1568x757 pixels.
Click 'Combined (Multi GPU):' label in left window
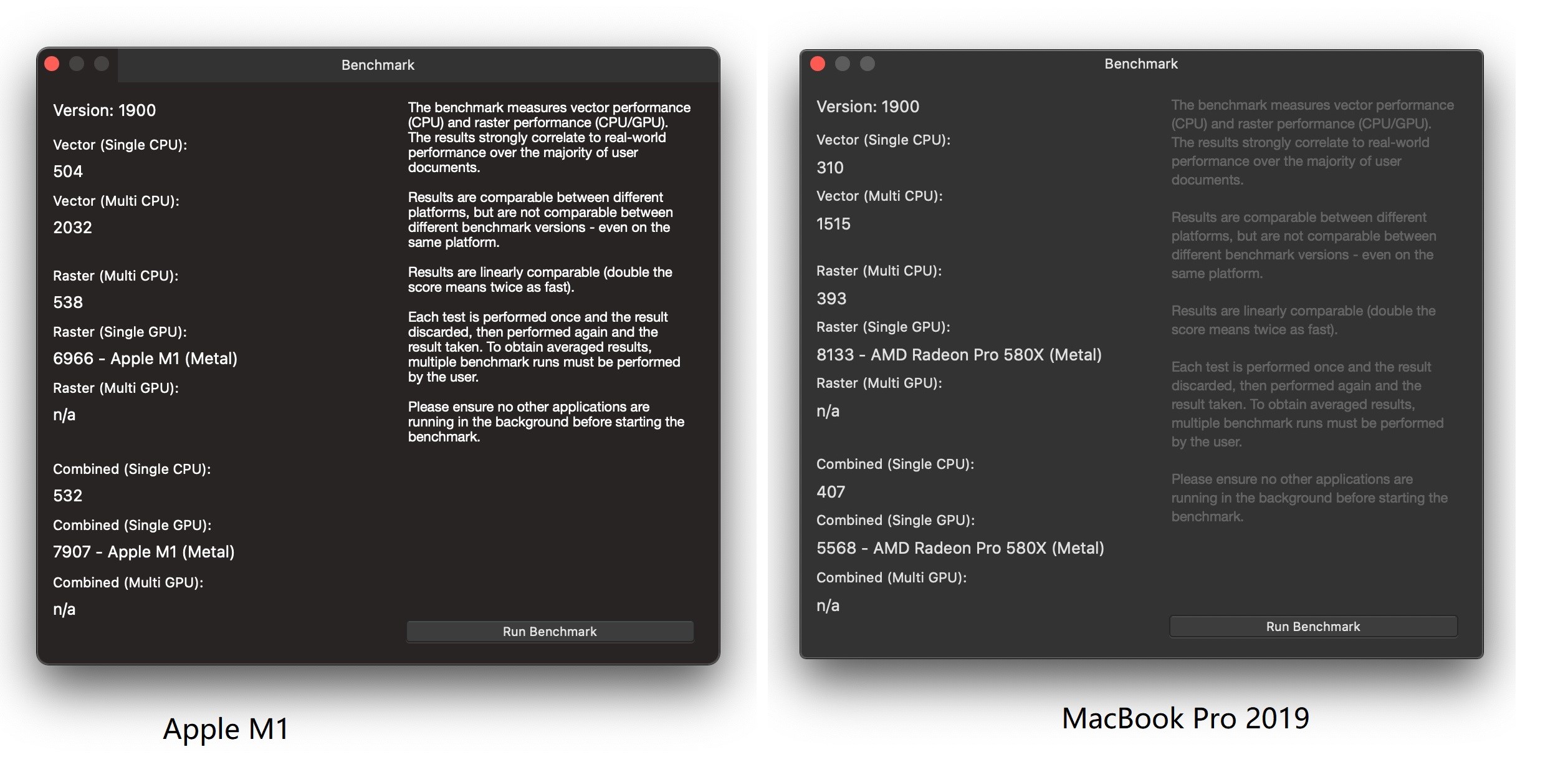128,583
